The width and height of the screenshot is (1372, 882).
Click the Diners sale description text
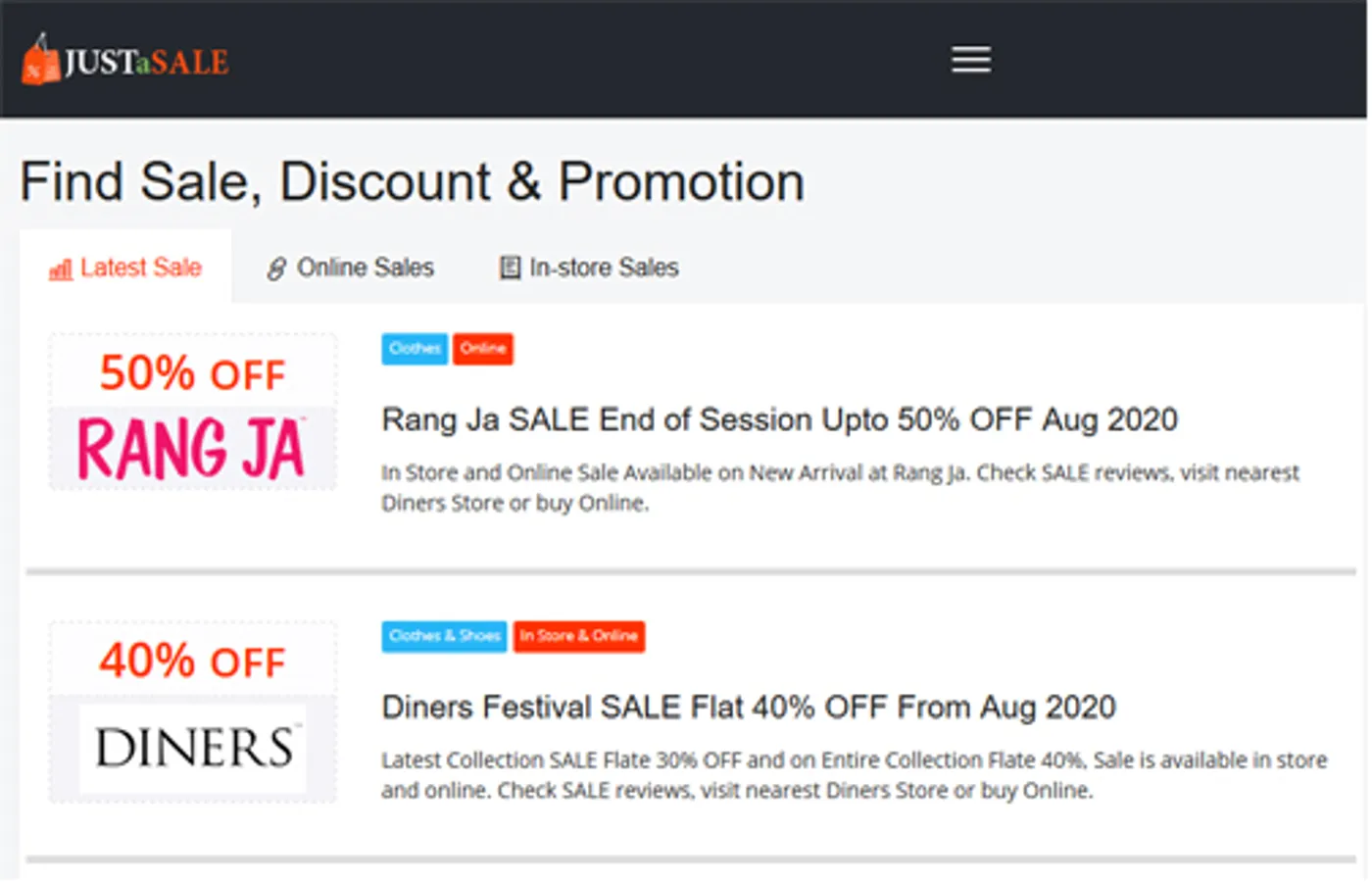(853, 774)
